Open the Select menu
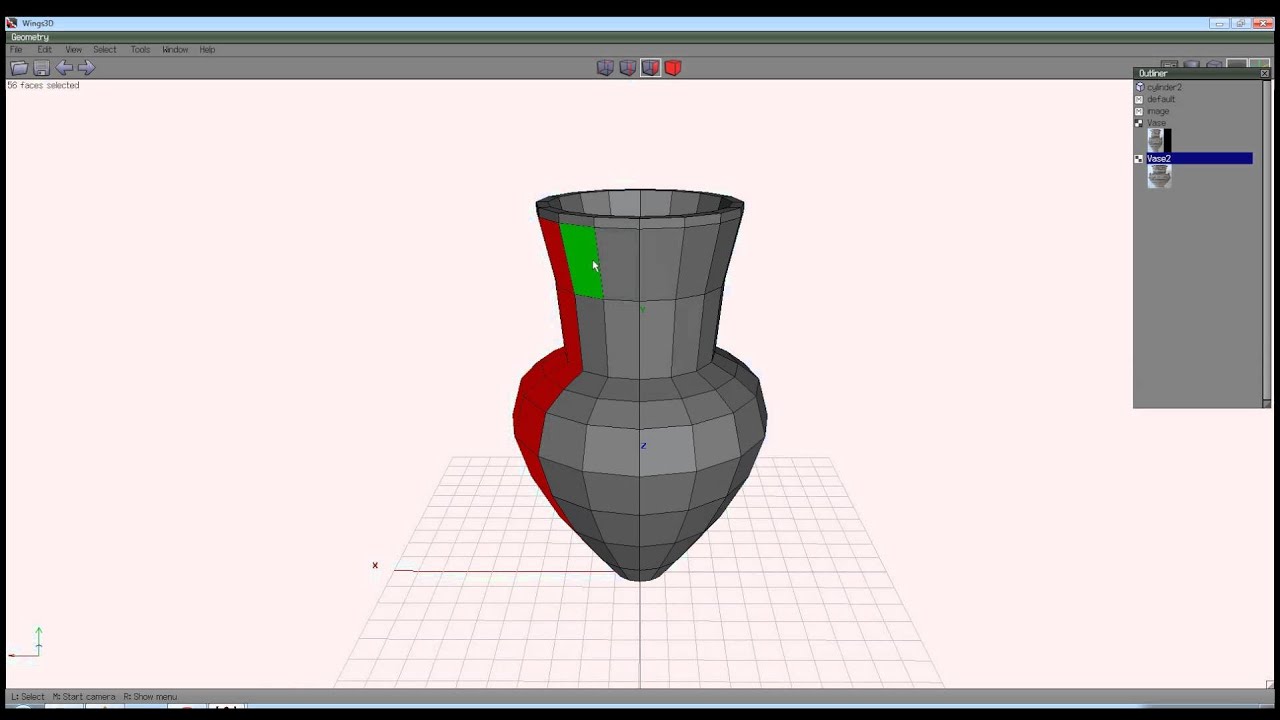The width and height of the screenshot is (1280, 720). pyautogui.click(x=105, y=49)
